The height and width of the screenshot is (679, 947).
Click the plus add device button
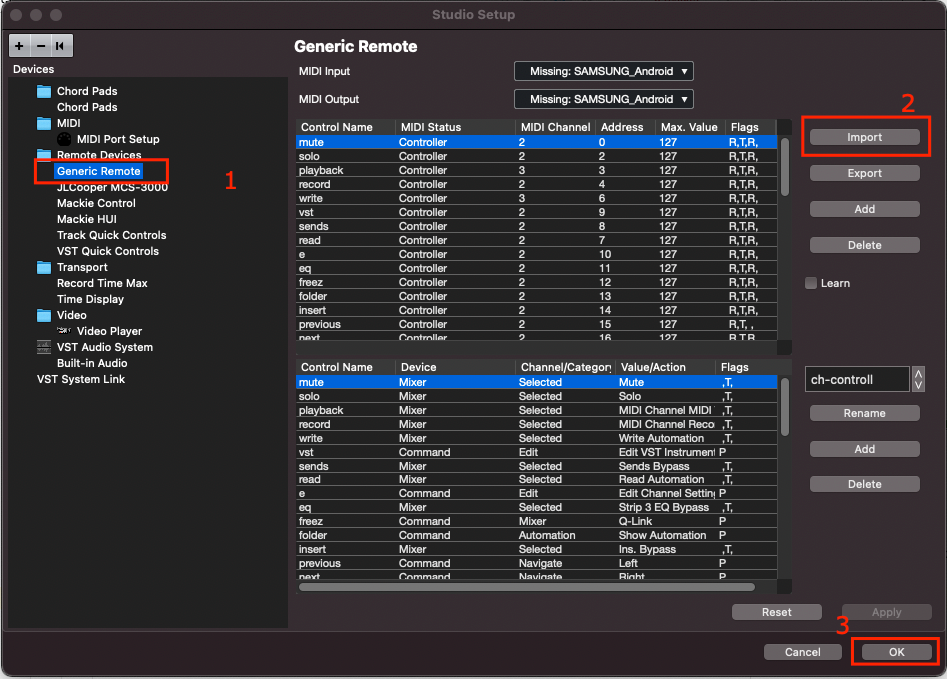pos(20,46)
